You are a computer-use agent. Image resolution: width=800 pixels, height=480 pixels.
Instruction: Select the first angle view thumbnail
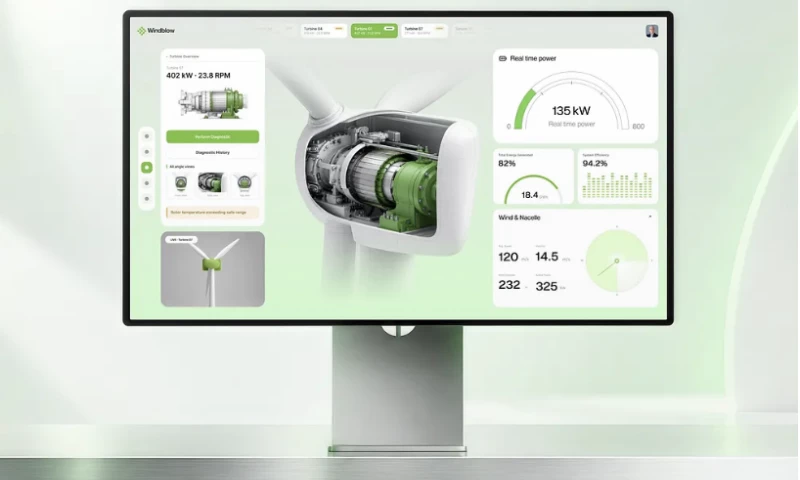[x=181, y=185]
